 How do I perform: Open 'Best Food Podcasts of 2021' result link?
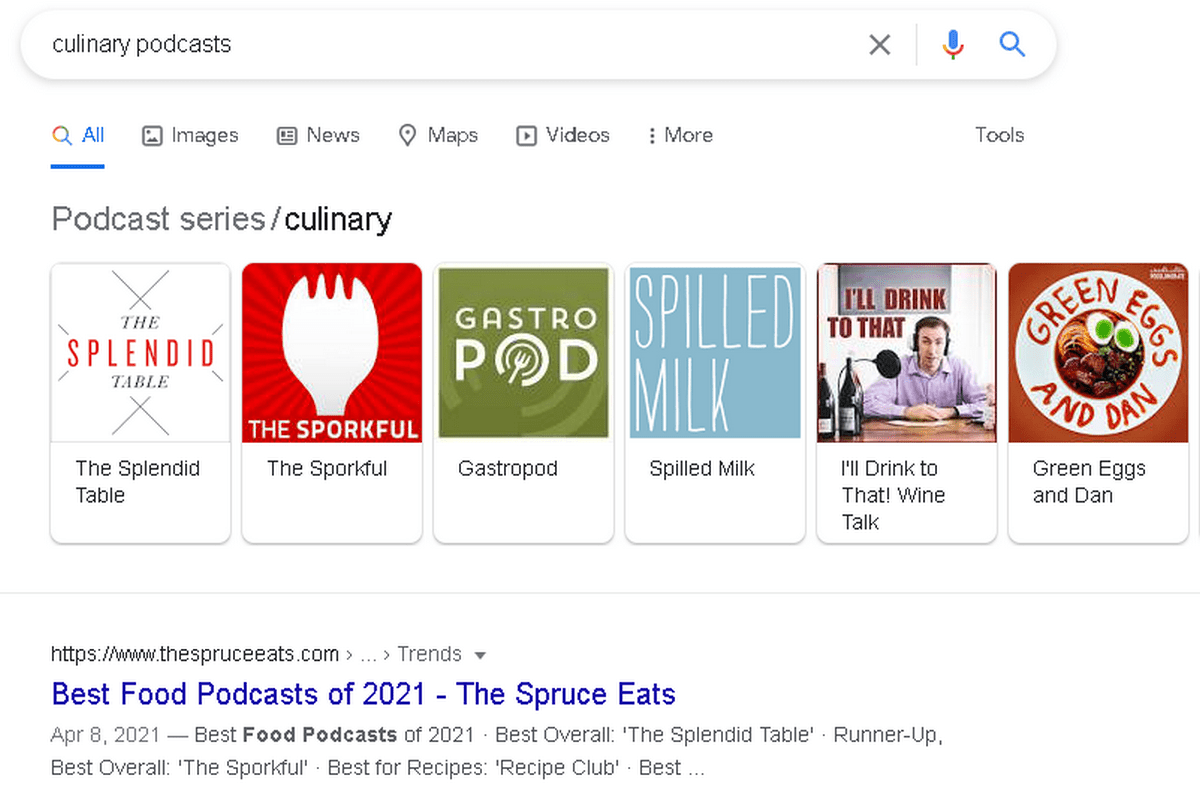pyautogui.click(x=363, y=694)
